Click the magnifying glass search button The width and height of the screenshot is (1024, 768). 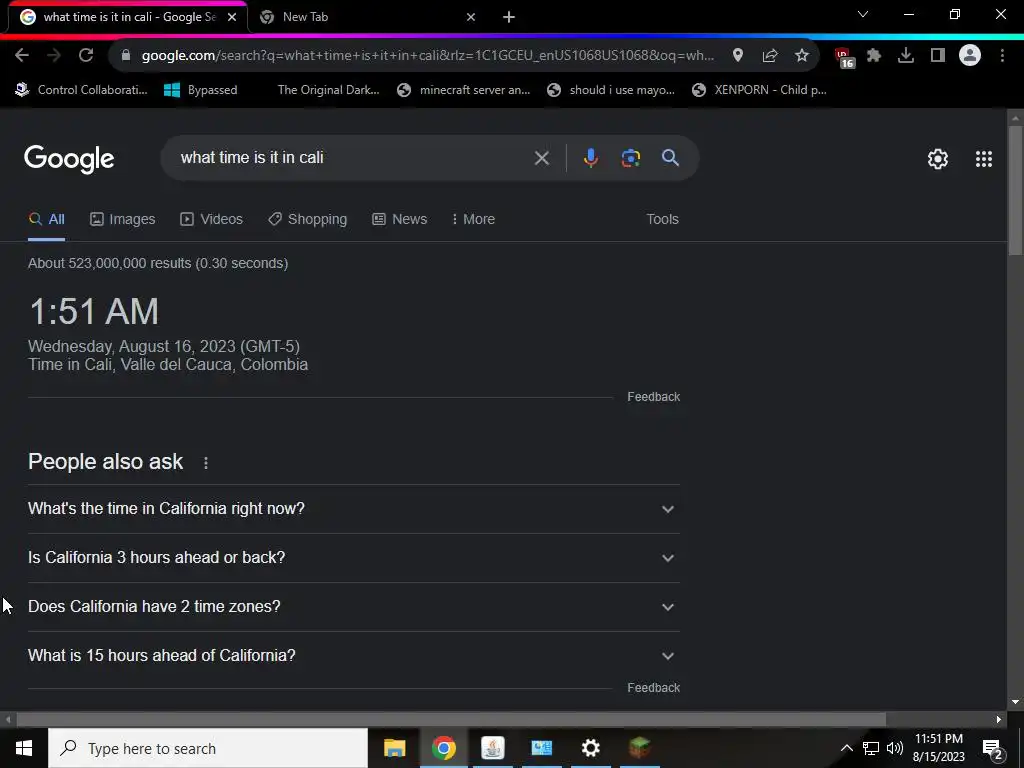point(670,157)
